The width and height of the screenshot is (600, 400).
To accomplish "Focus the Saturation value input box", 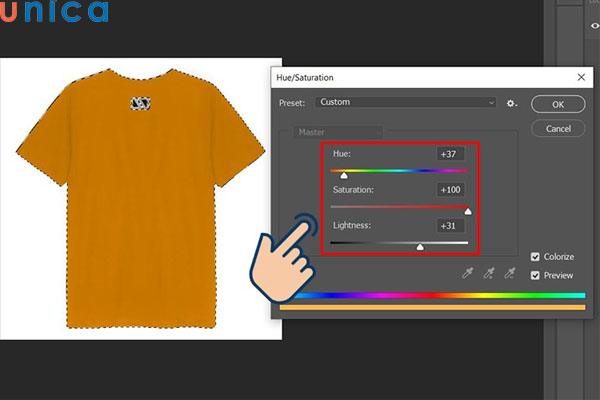I will (450, 190).
